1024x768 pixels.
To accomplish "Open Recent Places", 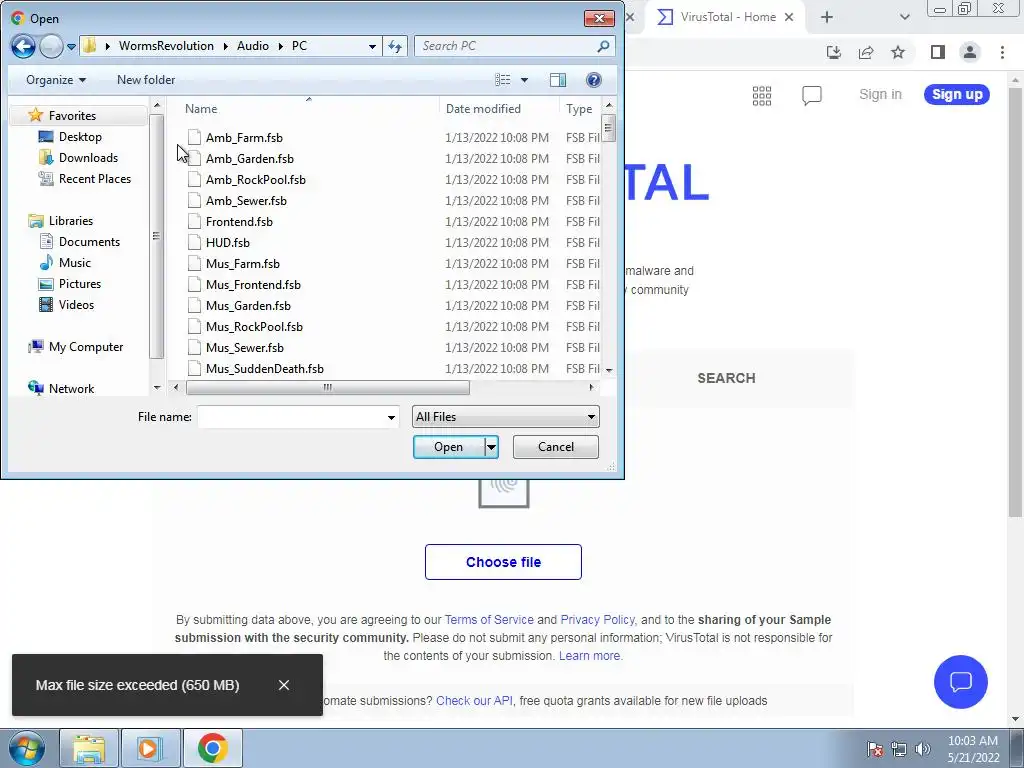I will point(95,178).
